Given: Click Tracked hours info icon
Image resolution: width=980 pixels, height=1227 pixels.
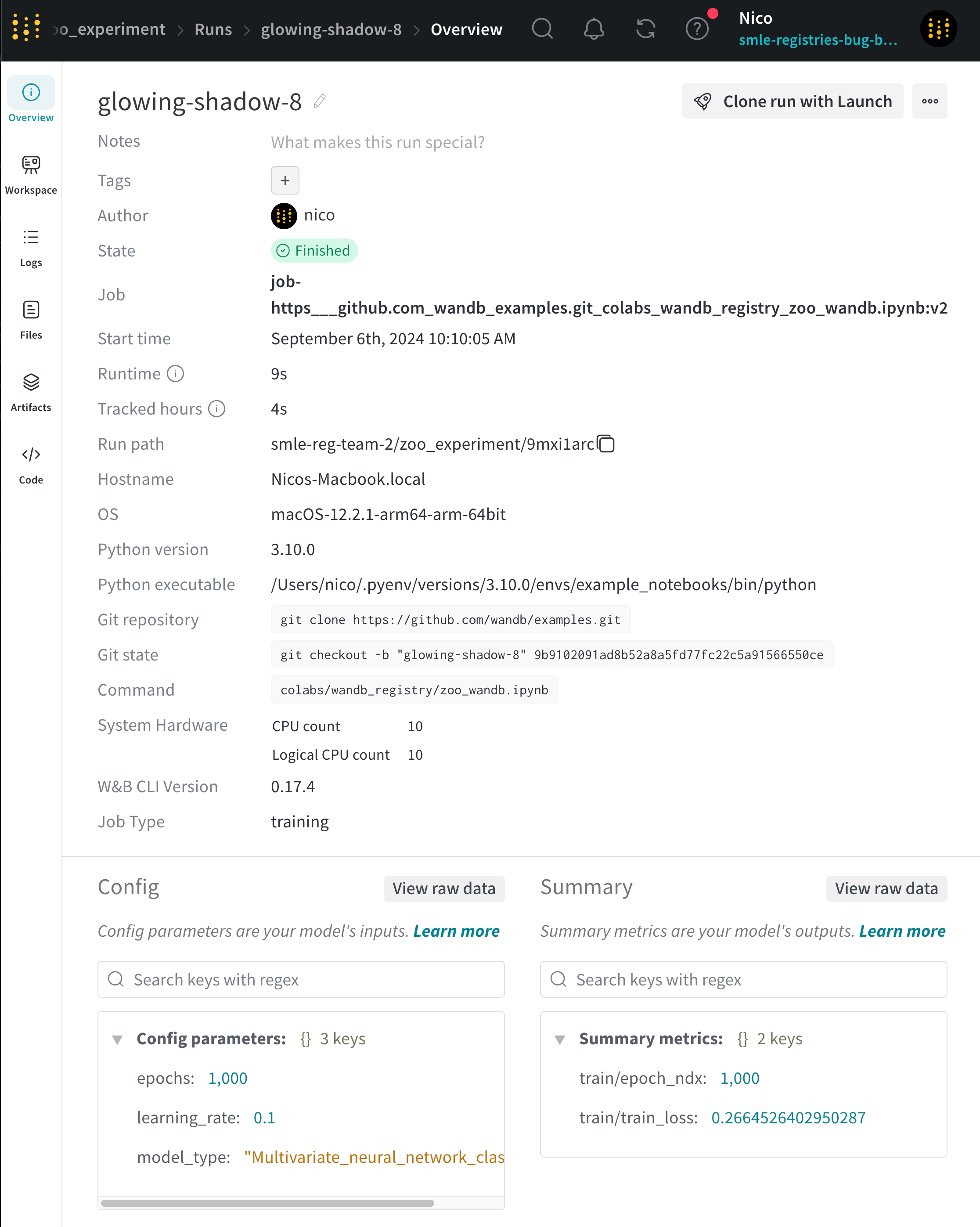Looking at the screenshot, I should coord(217,408).
